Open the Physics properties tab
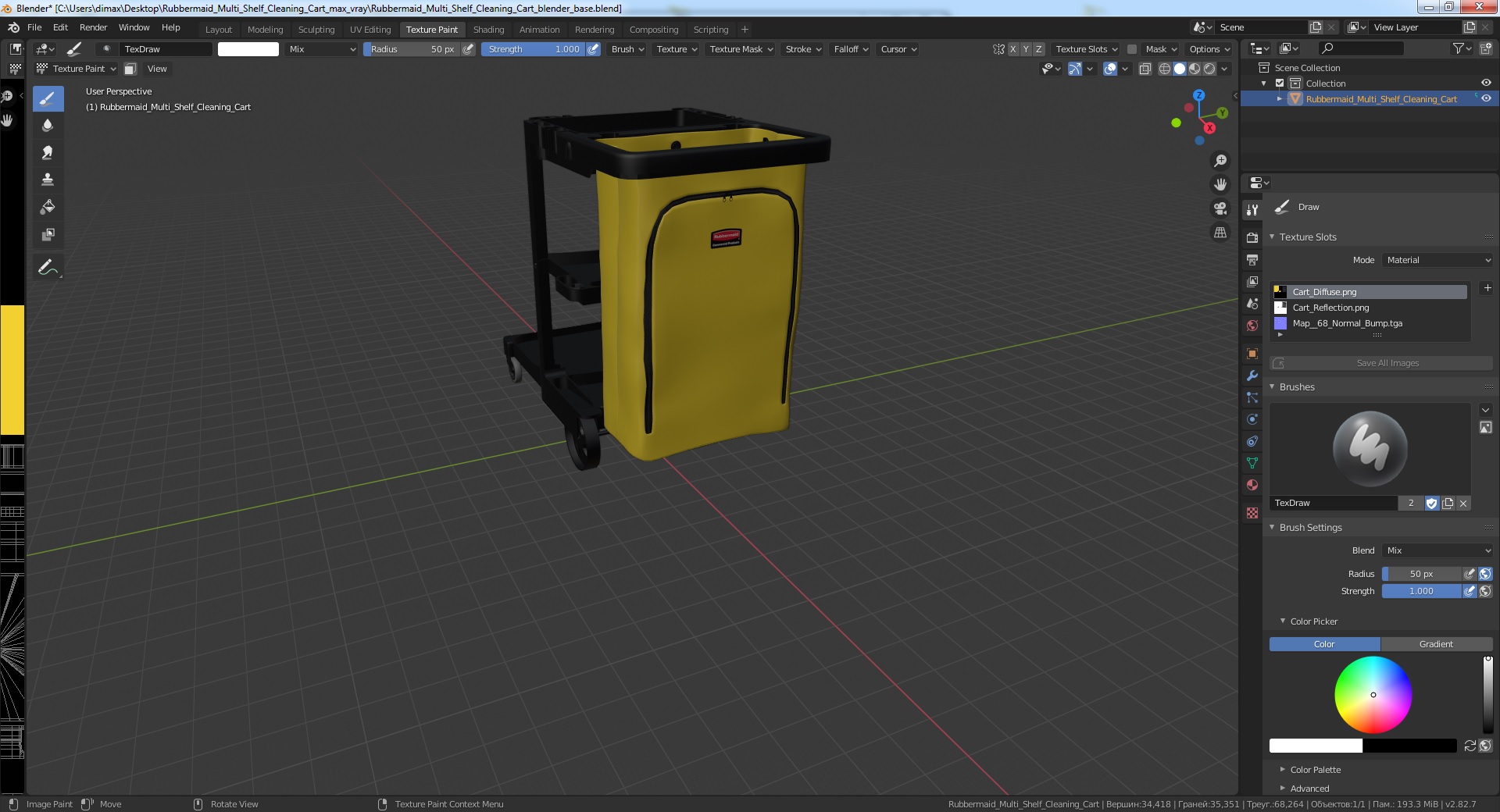 pos(1252,418)
